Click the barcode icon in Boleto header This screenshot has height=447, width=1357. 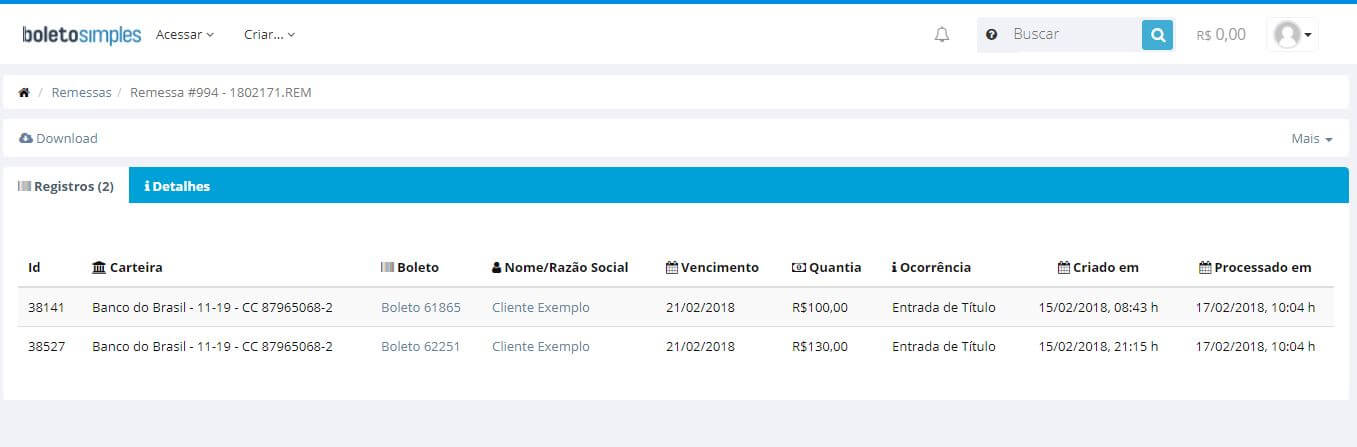tap(388, 268)
